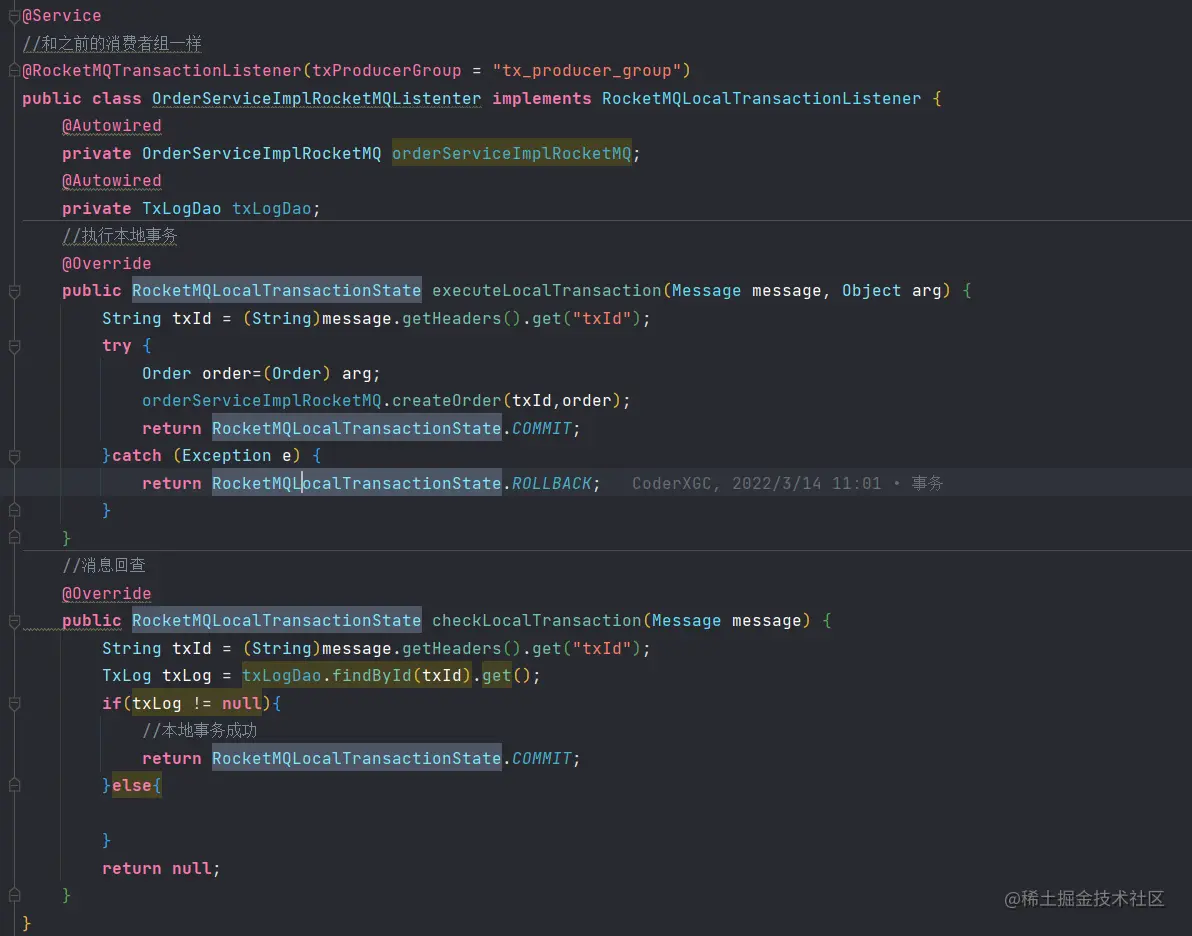Click the createOrder method call

click(x=446, y=401)
